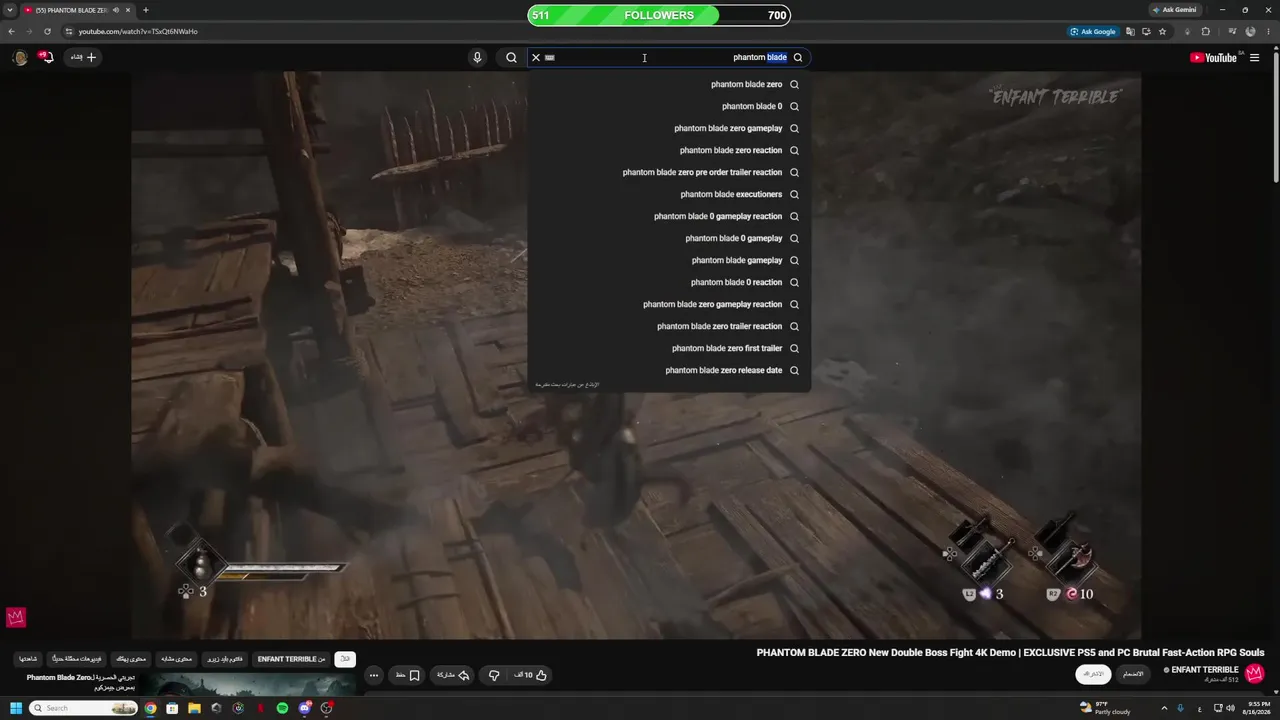This screenshot has width=1280, height=720.
Task: Open the ENFANT TERRIBLE channel name link
Action: pyautogui.click(x=1205, y=670)
